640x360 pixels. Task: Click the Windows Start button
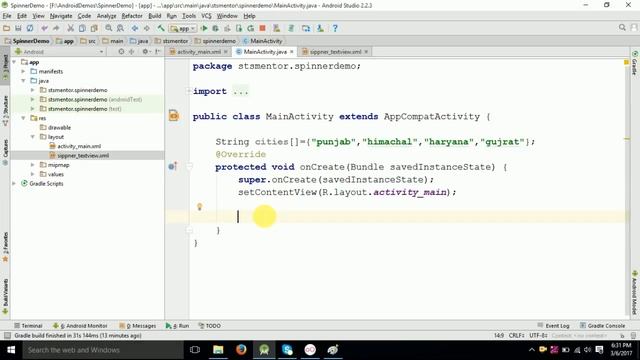click(x=11, y=350)
